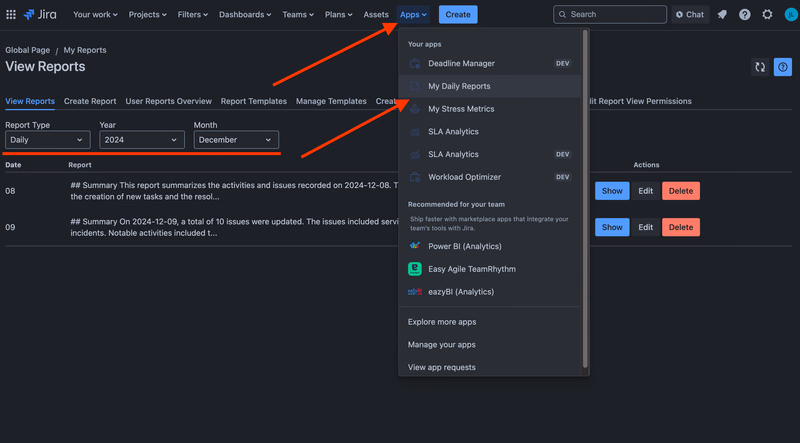Viewport: 800px width, 443px height.
Task: Open the user profile avatar
Action: click(790, 14)
